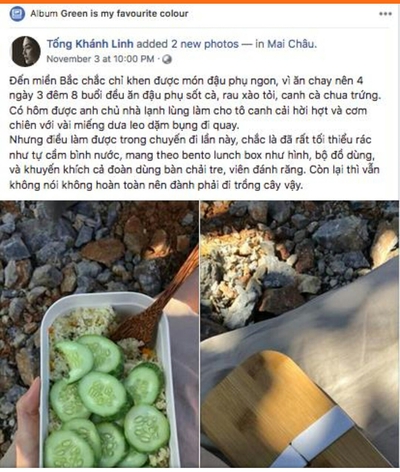The height and width of the screenshot is (472, 400).
Task: Open Tống Khánh Linh's profile picture
Action: [26, 51]
